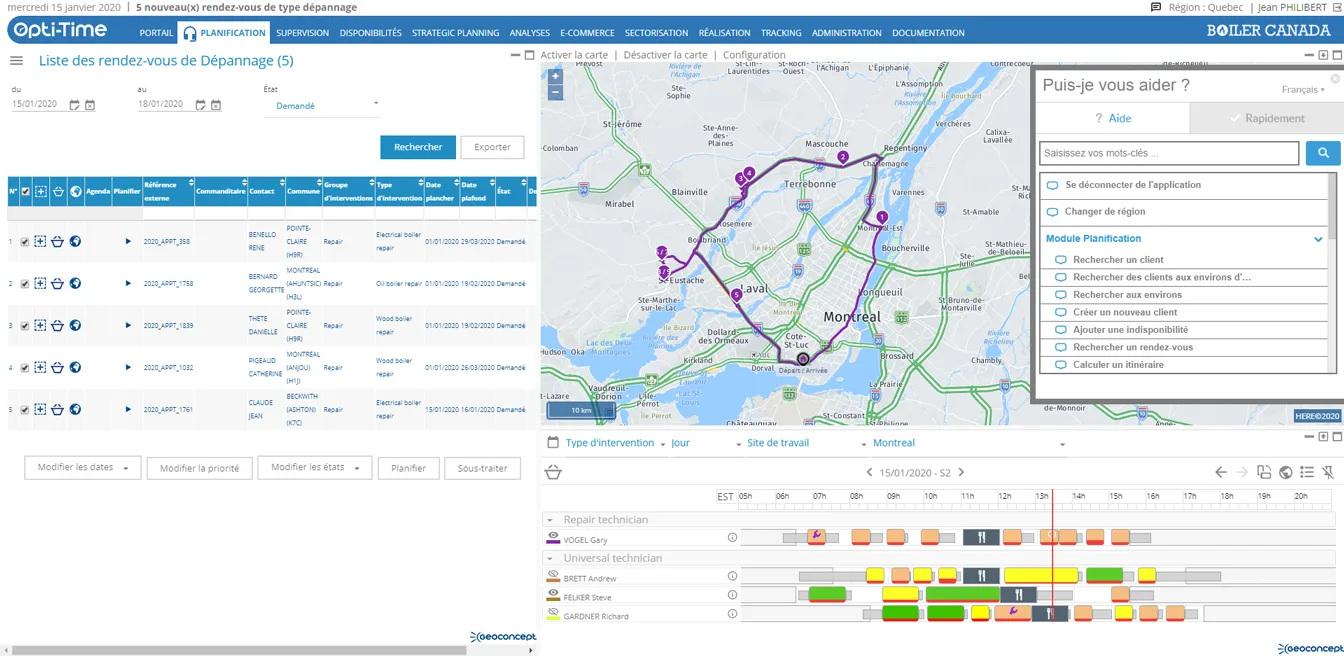1344x656 pixels.
Task: Click the chat message icon near Région
Action: [1156, 7]
